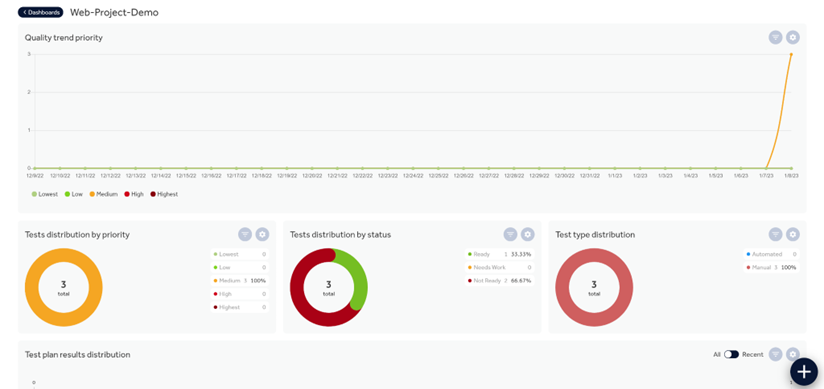This screenshot has width=824, height=389.
Task: Select Highest row in priority distribution legend
Action: point(240,307)
